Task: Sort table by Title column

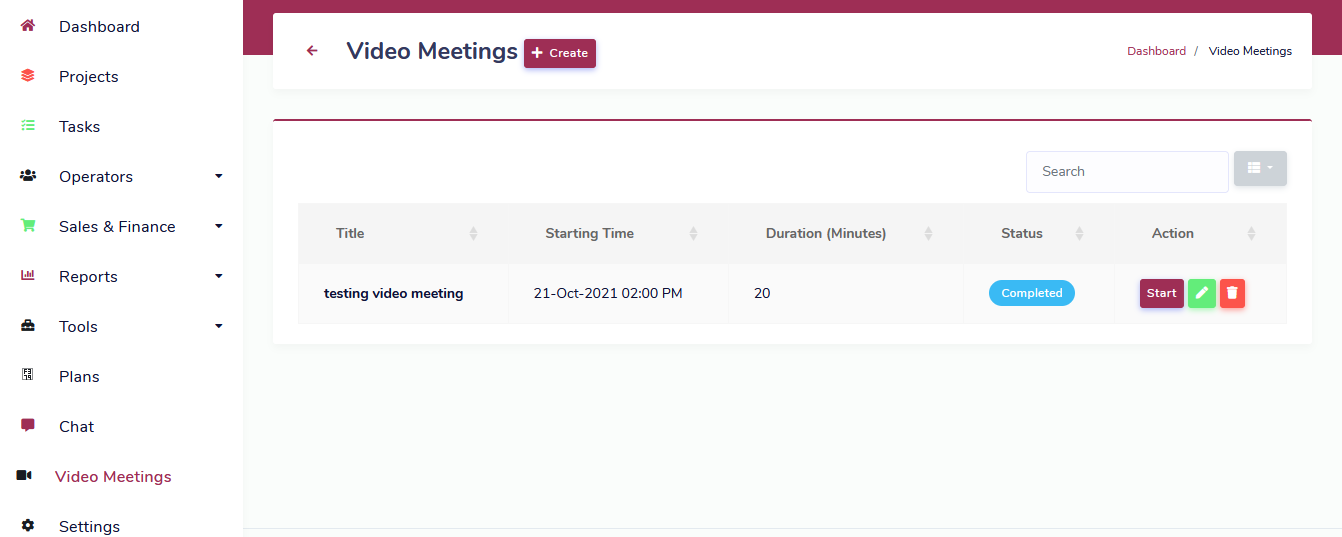Action: (350, 234)
